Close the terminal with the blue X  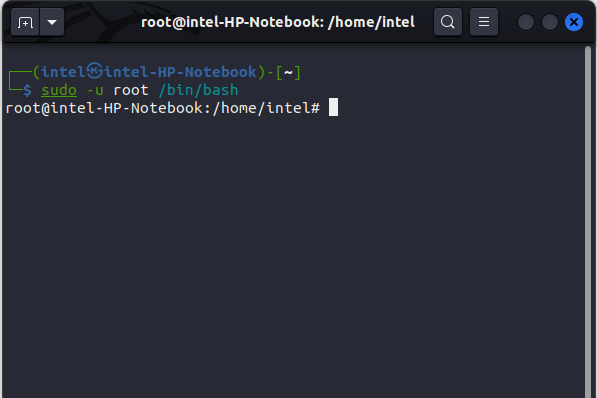tap(574, 22)
